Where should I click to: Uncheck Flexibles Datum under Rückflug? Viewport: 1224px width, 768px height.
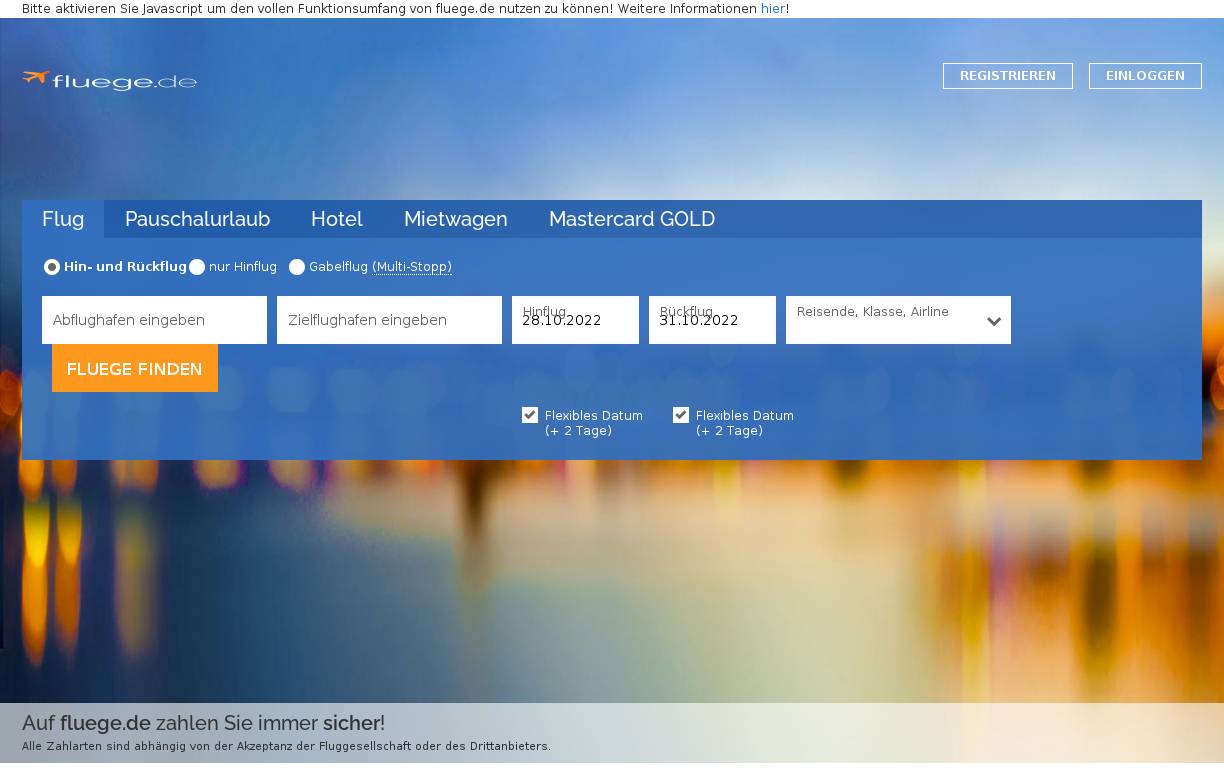pyautogui.click(x=681, y=415)
